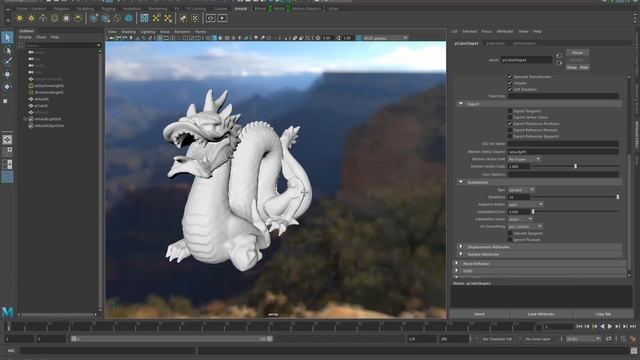Adjust Adaptive Error slider
The image size is (640, 360).
point(533,211)
